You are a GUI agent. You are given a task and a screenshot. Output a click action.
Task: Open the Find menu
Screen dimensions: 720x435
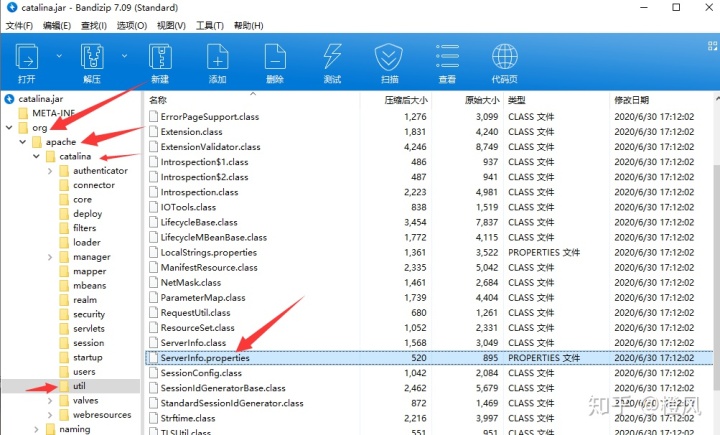click(x=94, y=26)
